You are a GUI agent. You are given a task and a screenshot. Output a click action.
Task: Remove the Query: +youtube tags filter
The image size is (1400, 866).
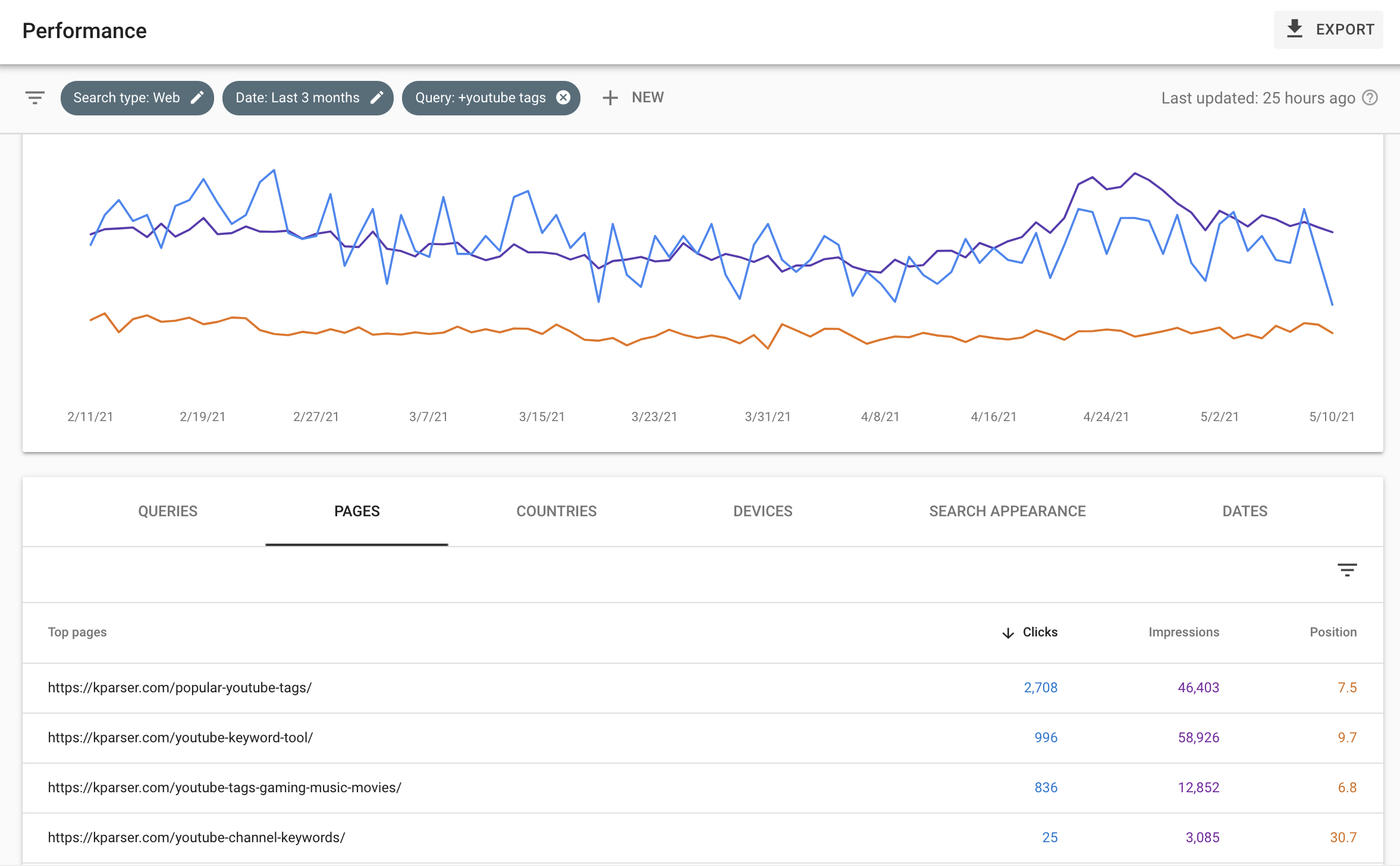point(563,98)
